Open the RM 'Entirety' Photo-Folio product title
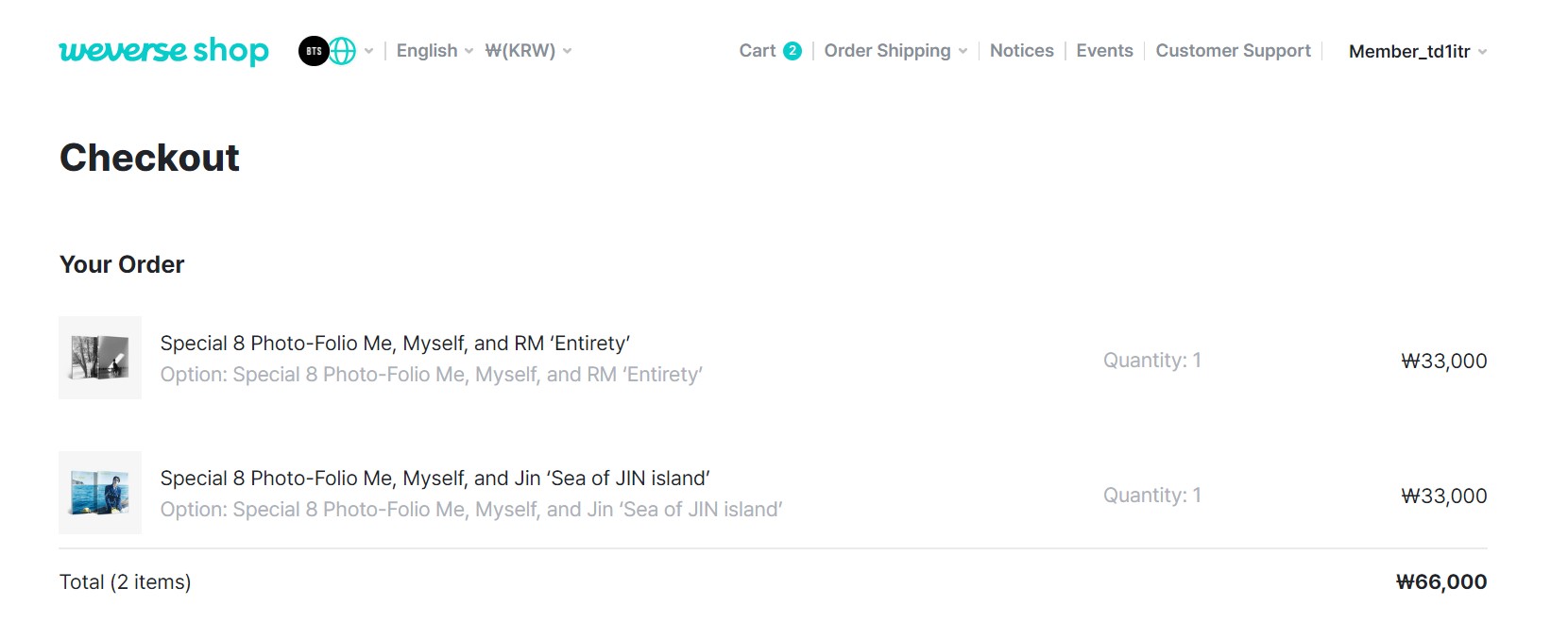 pos(395,344)
